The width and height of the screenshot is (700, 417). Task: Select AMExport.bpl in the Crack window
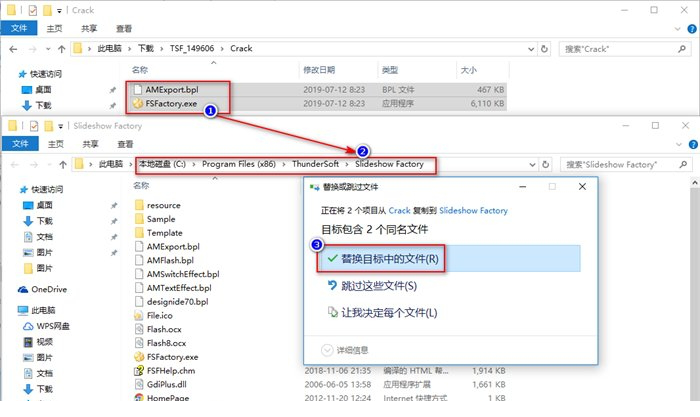[173, 87]
